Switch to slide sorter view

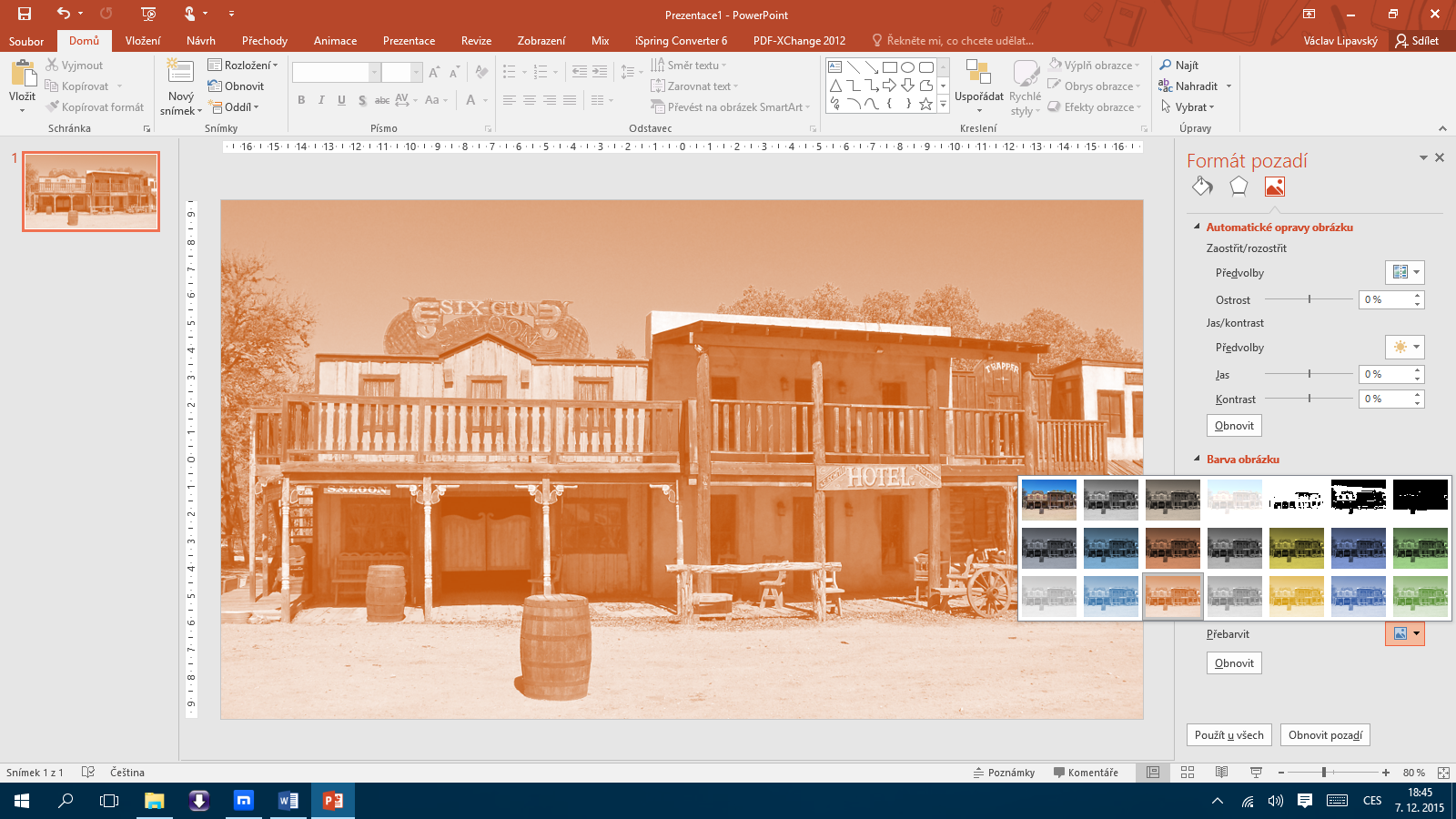[x=1188, y=772]
